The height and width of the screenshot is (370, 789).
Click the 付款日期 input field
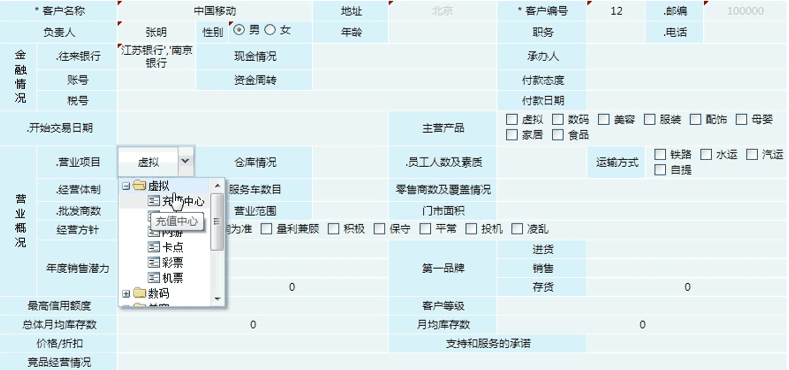687,100
